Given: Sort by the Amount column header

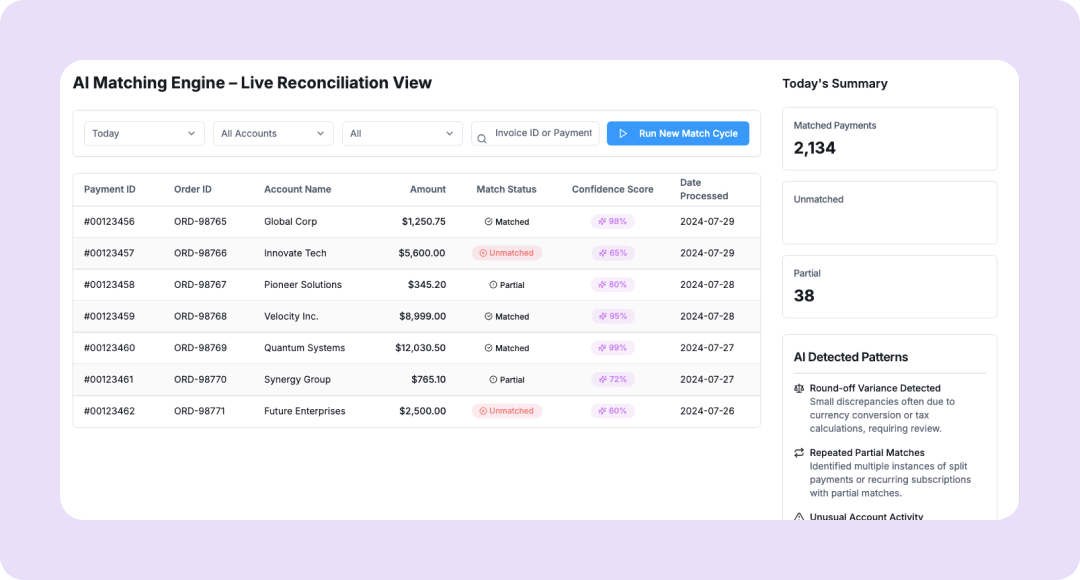Looking at the screenshot, I should [x=427, y=190].
